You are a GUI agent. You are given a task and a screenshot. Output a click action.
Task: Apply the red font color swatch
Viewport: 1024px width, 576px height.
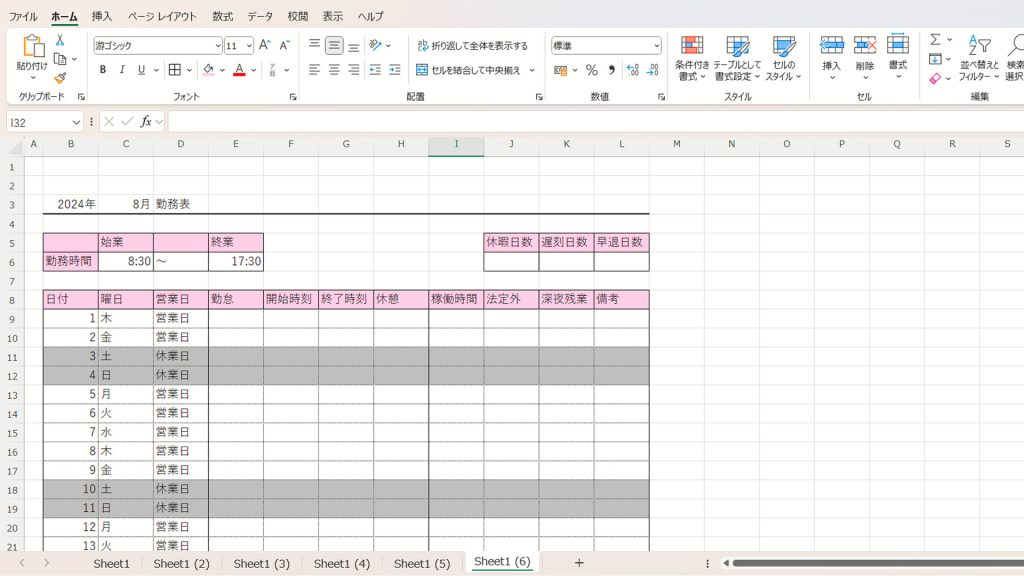(x=239, y=70)
